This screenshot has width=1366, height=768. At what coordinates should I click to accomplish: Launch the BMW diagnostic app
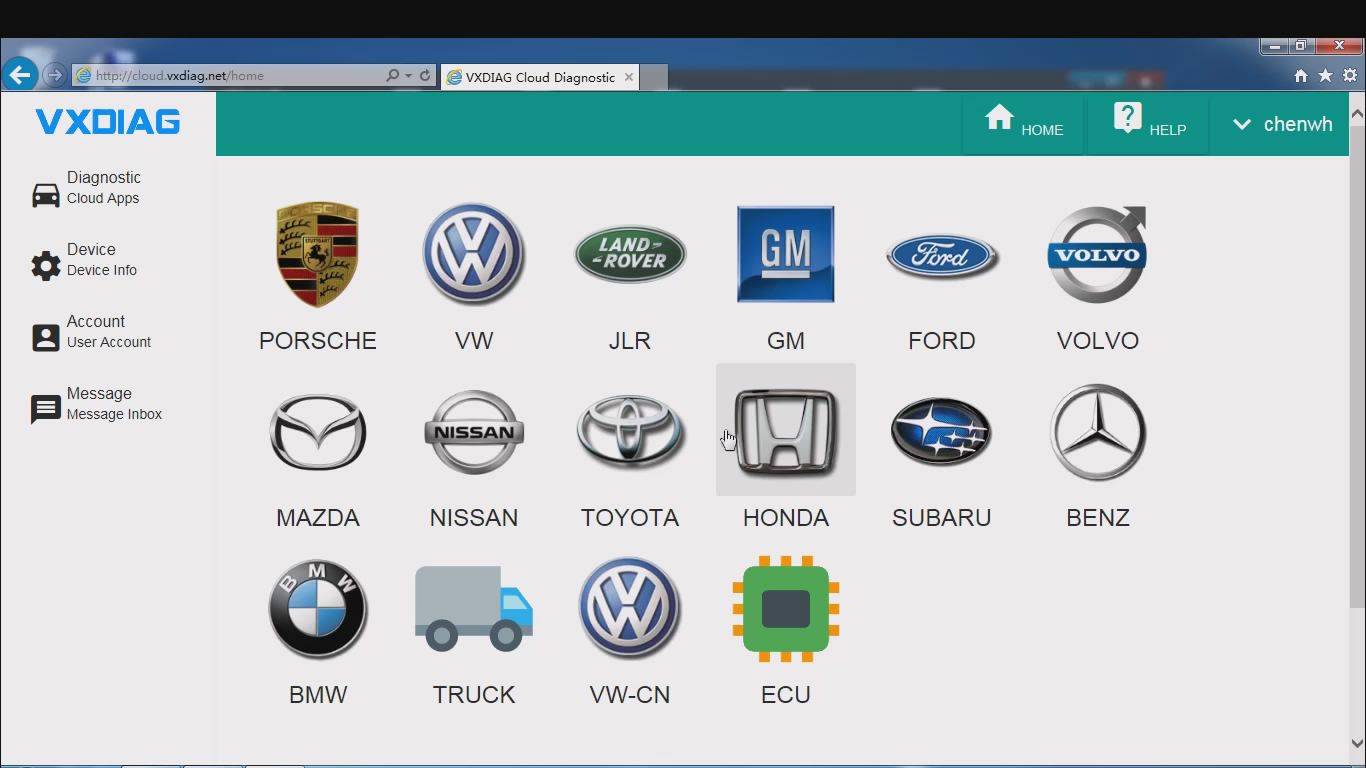(x=318, y=608)
